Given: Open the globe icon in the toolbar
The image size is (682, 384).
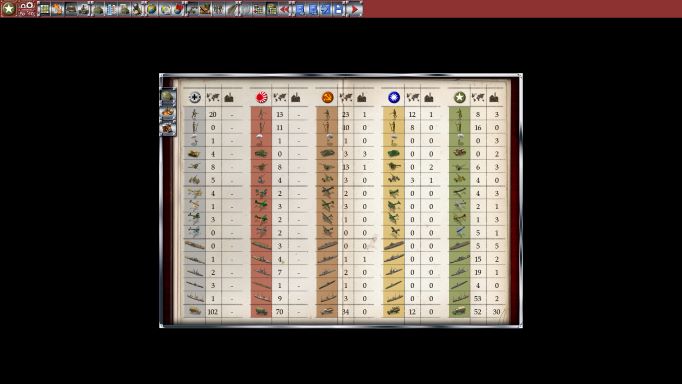Looking at the screenshot, I should 151,9.
